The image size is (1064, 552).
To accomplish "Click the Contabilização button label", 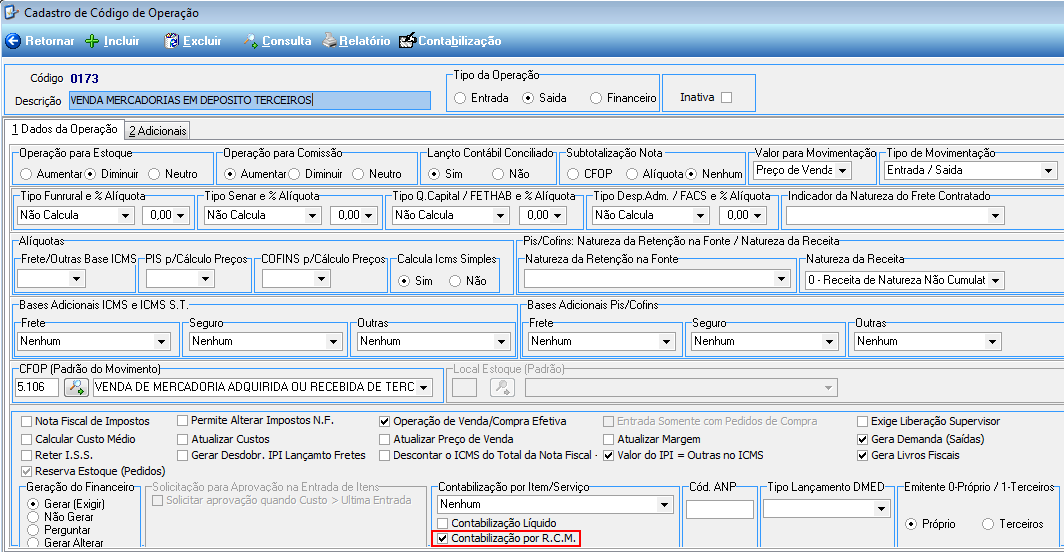I will pyautogui.click(x=459, y=41).
